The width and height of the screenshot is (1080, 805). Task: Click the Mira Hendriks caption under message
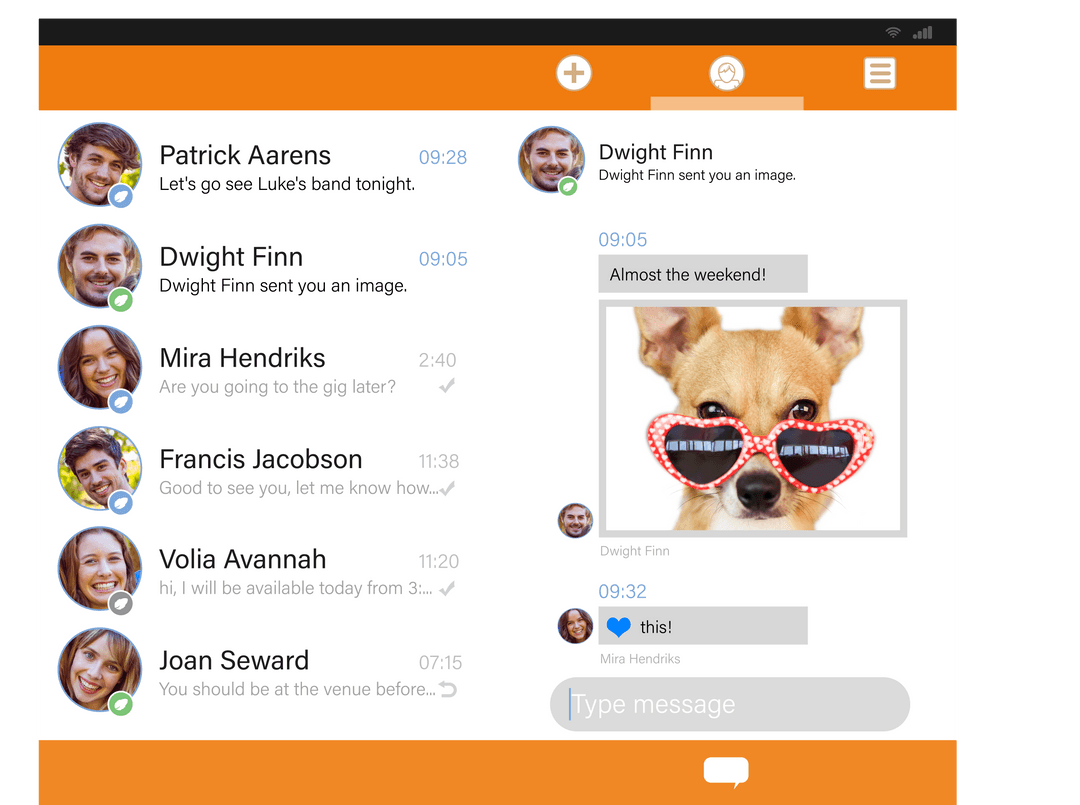tap(640, 659)
